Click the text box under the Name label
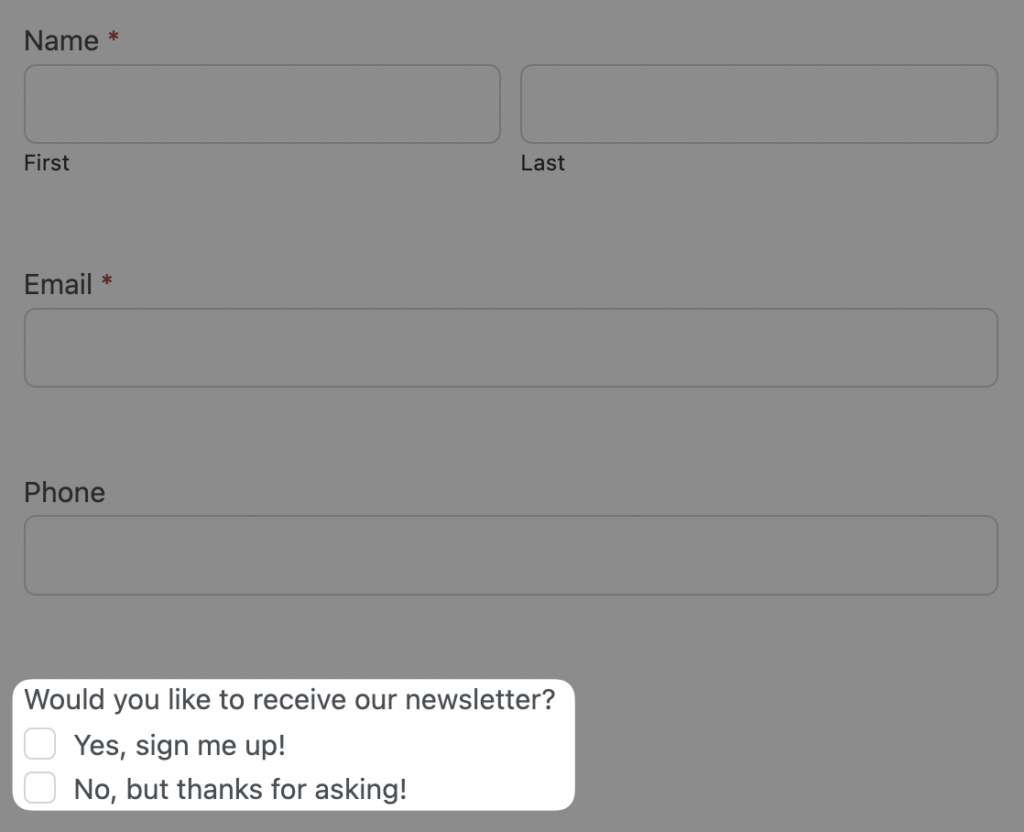Screen dimensions: 1024x832 click(x=262, y=103)
